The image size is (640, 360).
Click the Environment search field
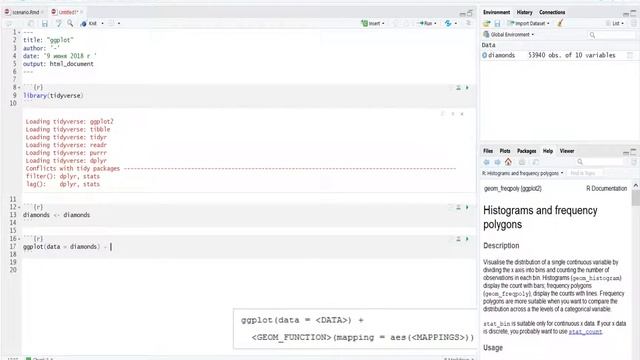(612, 35)
